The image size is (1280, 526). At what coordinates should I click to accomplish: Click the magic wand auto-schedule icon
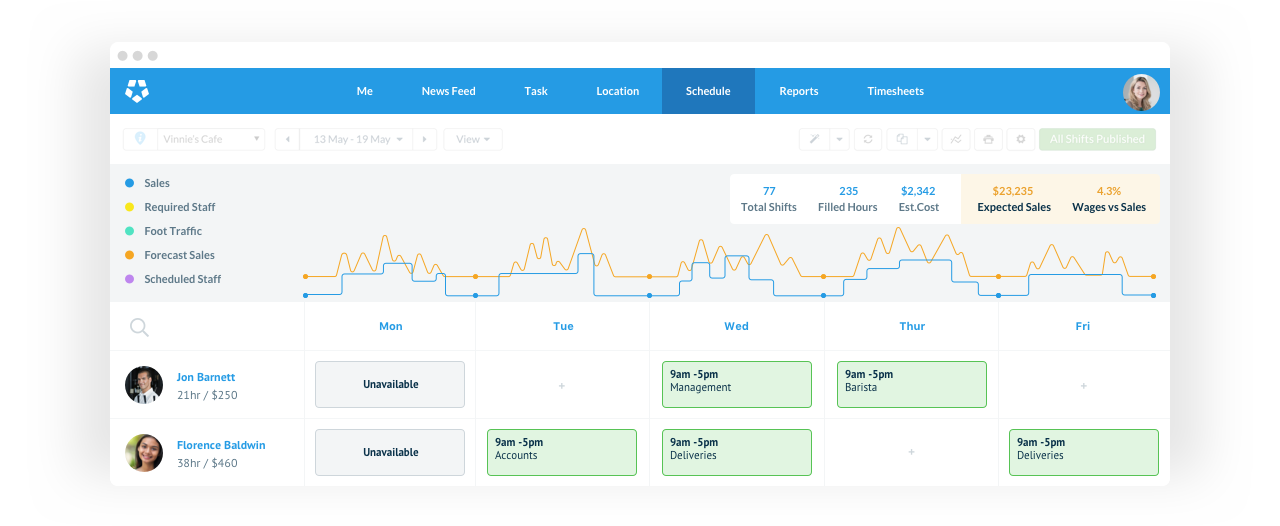click(814, 140)
